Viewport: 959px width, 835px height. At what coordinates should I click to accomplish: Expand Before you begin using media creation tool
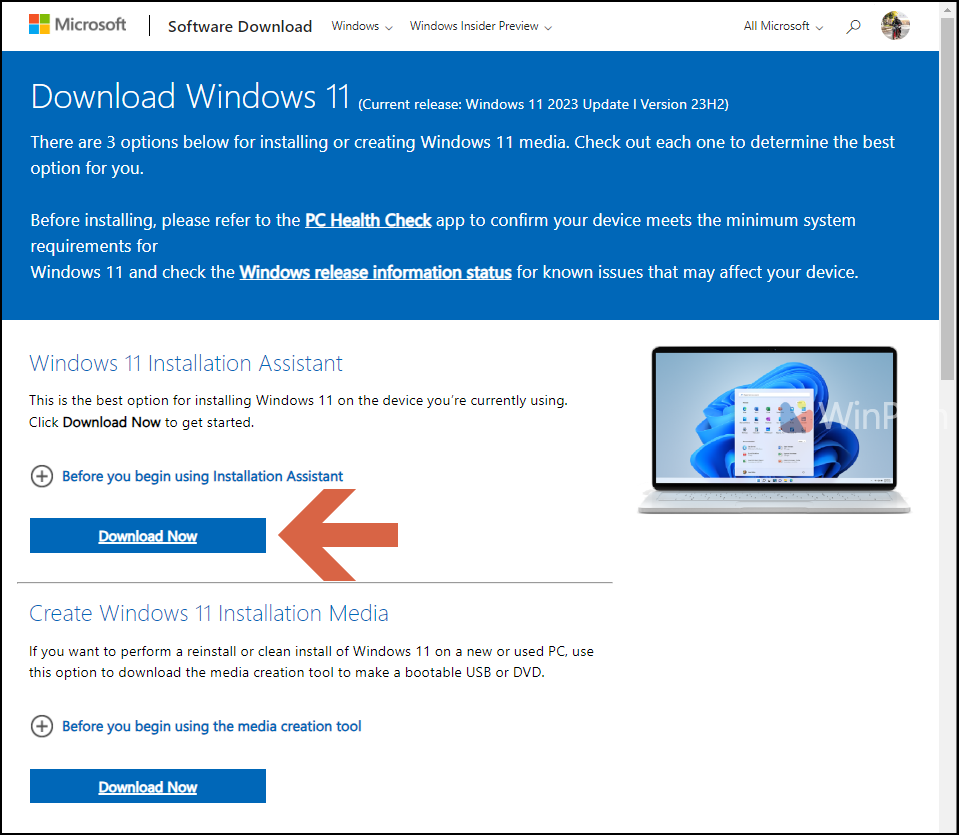coord(212,726)
